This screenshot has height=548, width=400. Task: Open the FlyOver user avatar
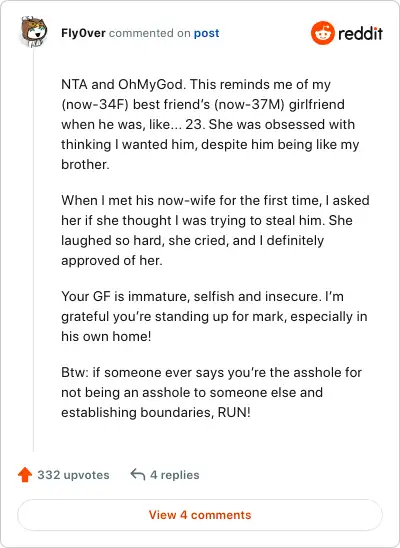tap(34, 32)
